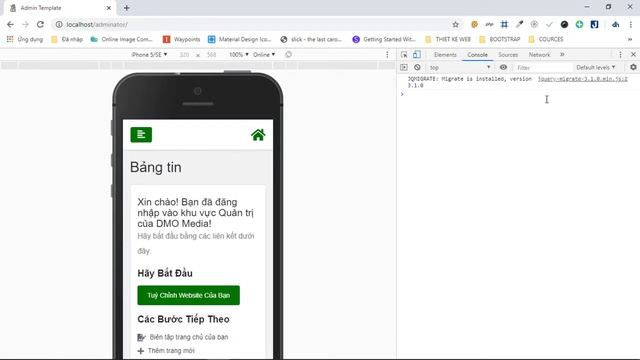640x360 pixels.
Task: Open console settings gear
Action: pos(633,67)
